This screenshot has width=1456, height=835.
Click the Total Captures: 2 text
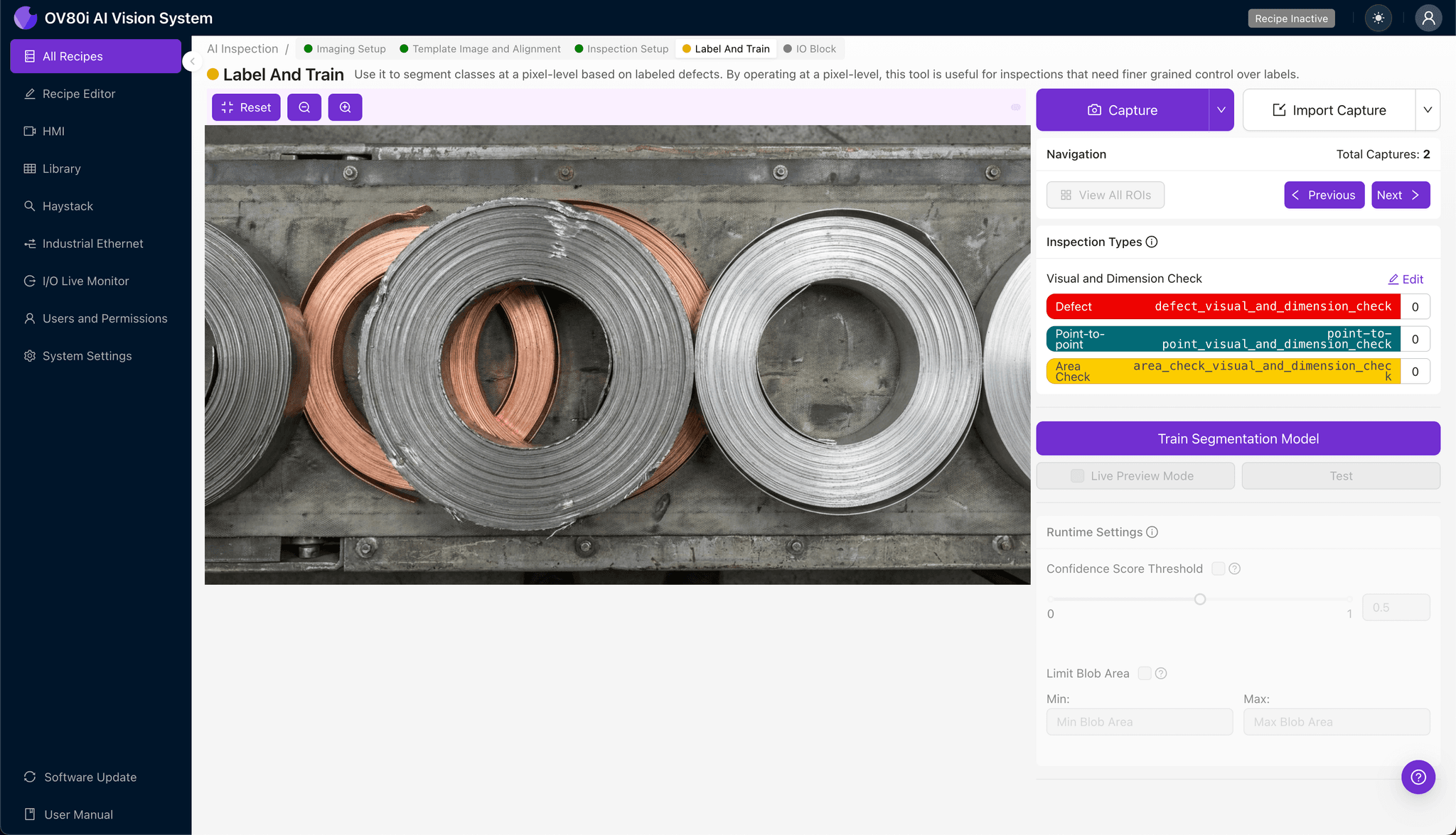point(1383,154)
